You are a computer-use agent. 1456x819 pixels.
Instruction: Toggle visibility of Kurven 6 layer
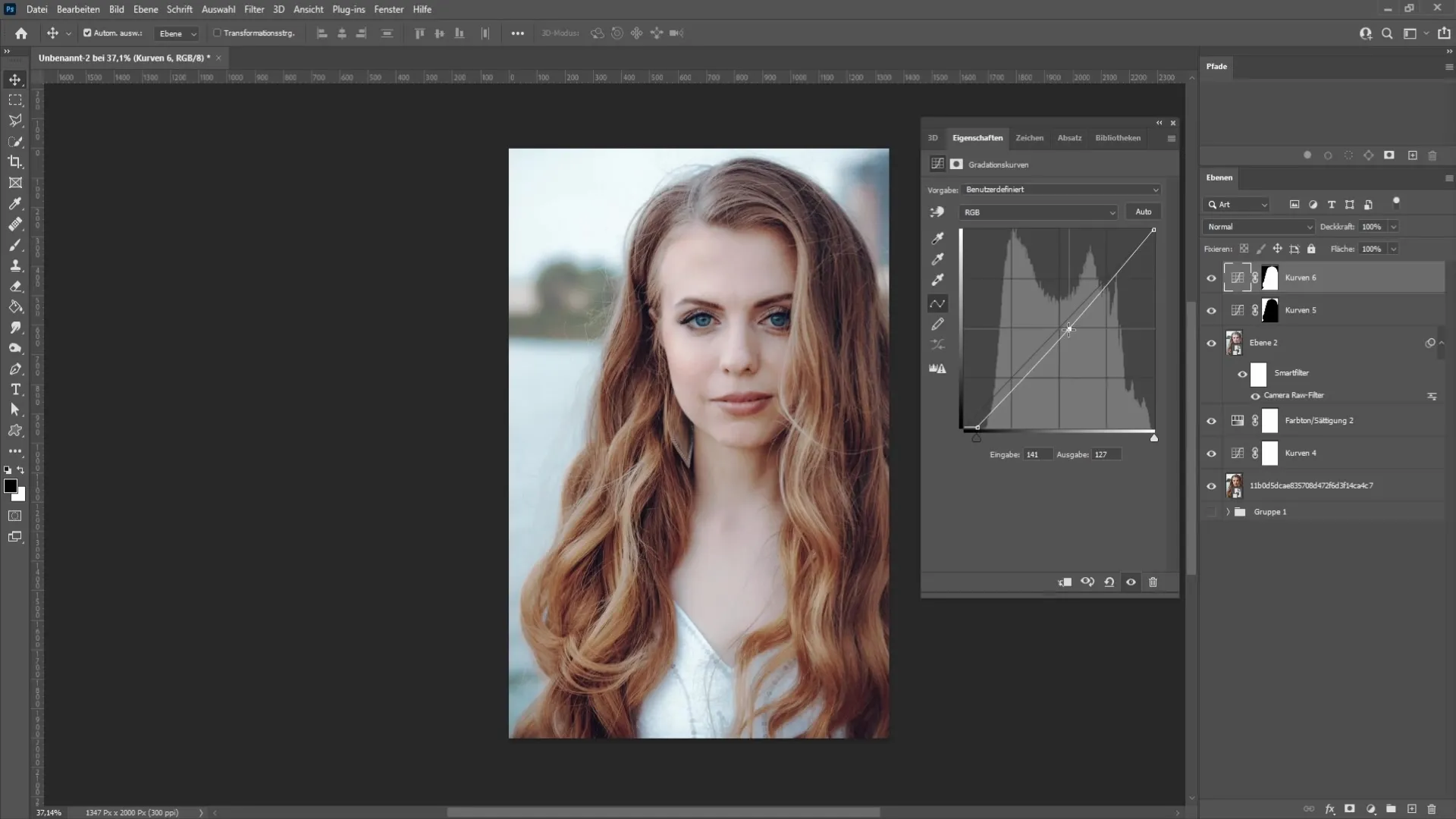pos(1211,277)
